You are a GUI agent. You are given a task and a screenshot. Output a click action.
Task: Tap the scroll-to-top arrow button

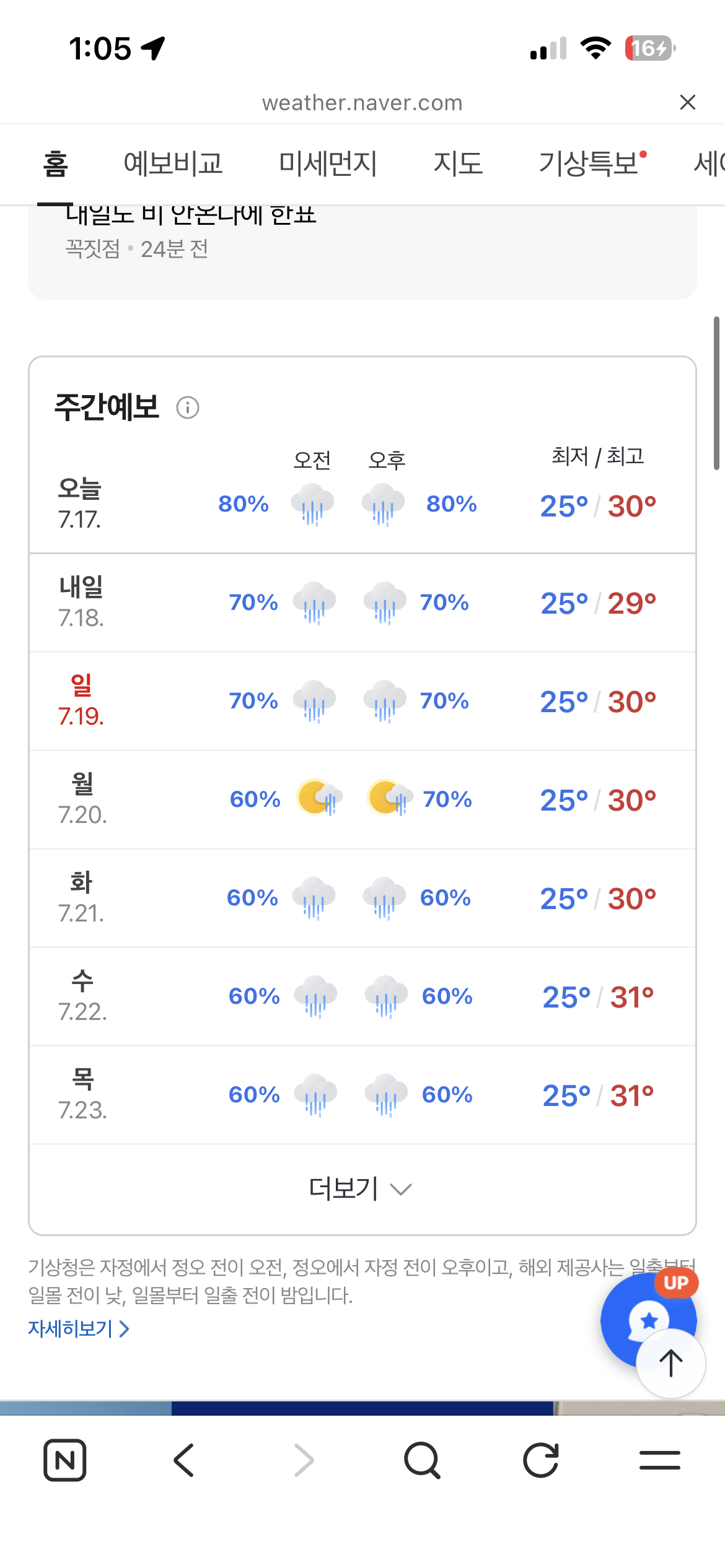(671, 1363)
